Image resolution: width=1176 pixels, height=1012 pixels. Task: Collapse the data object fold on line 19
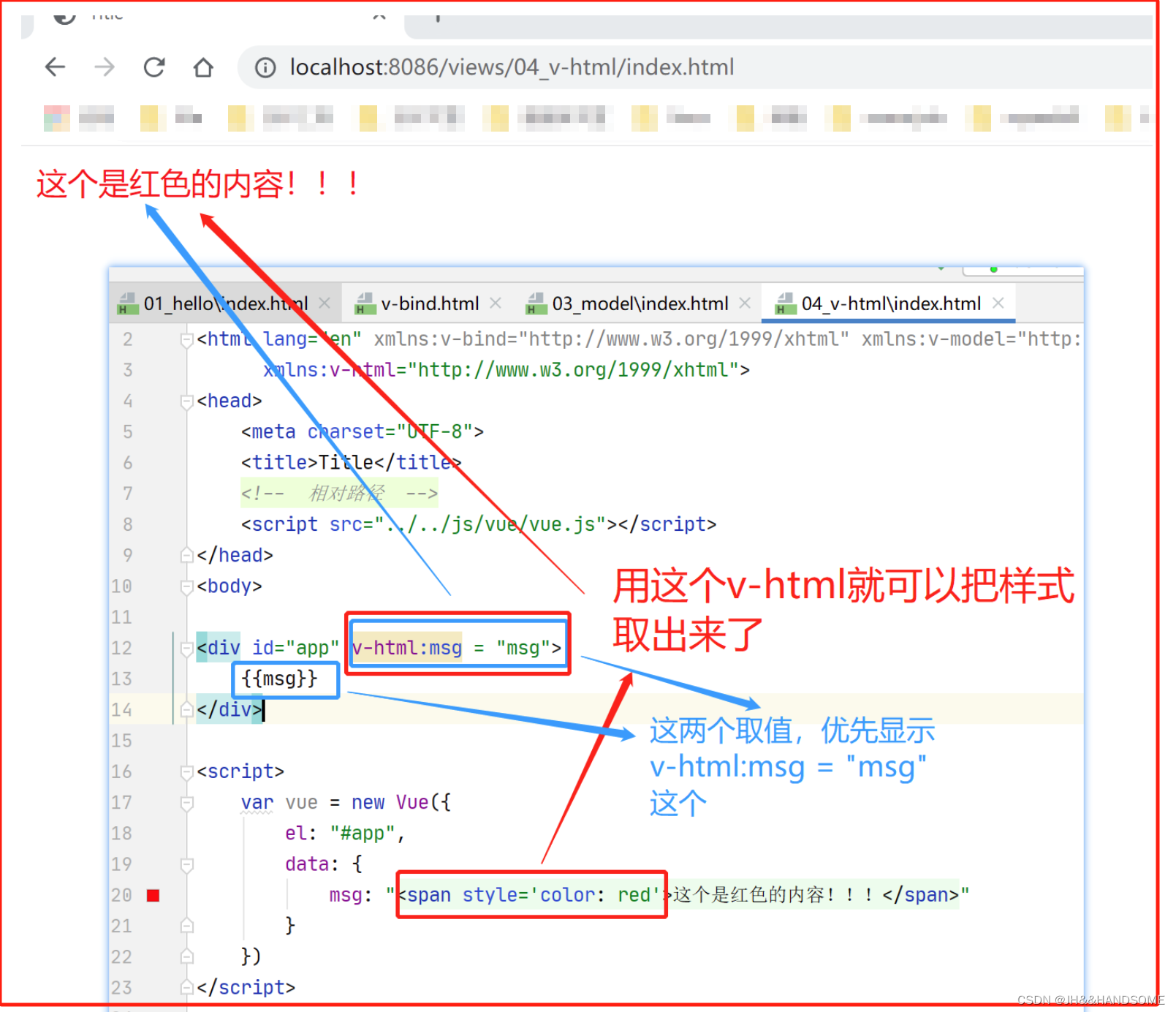coord(186,864)
